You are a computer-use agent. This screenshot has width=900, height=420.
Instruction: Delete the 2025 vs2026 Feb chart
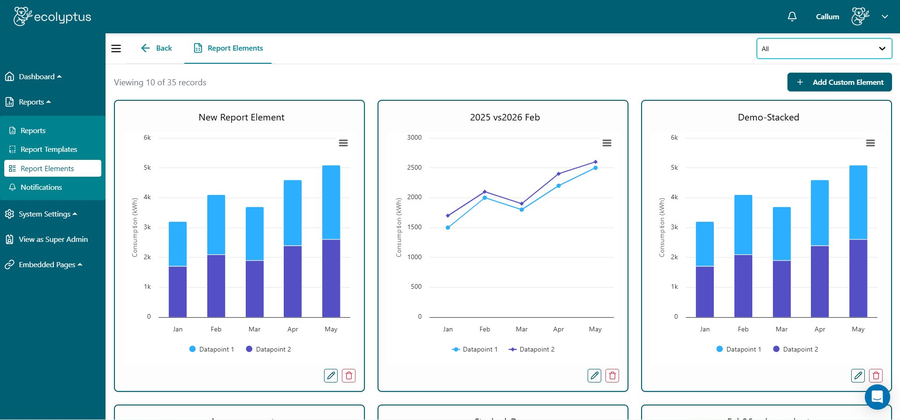[x=612, y=376]
